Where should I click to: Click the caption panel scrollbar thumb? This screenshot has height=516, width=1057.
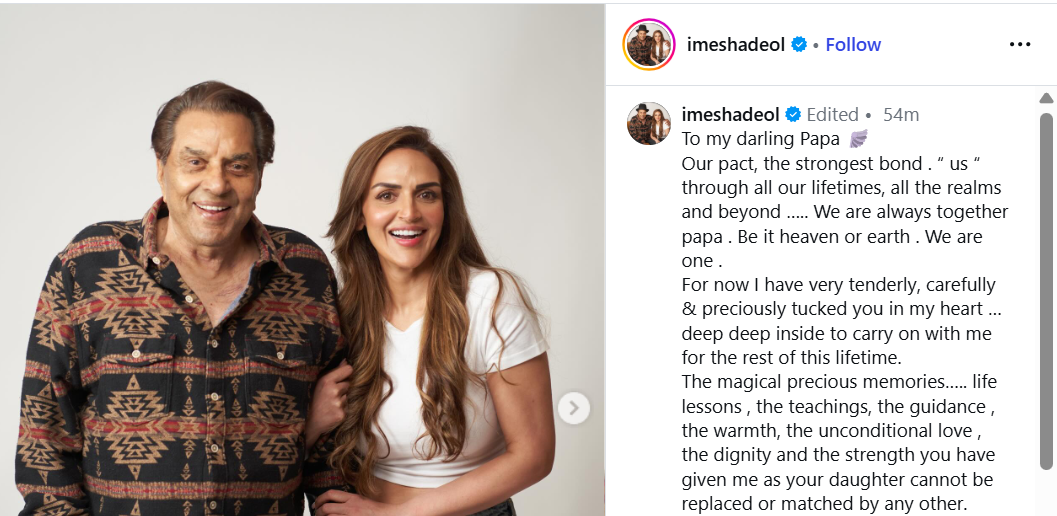[x=1046, y=290]
